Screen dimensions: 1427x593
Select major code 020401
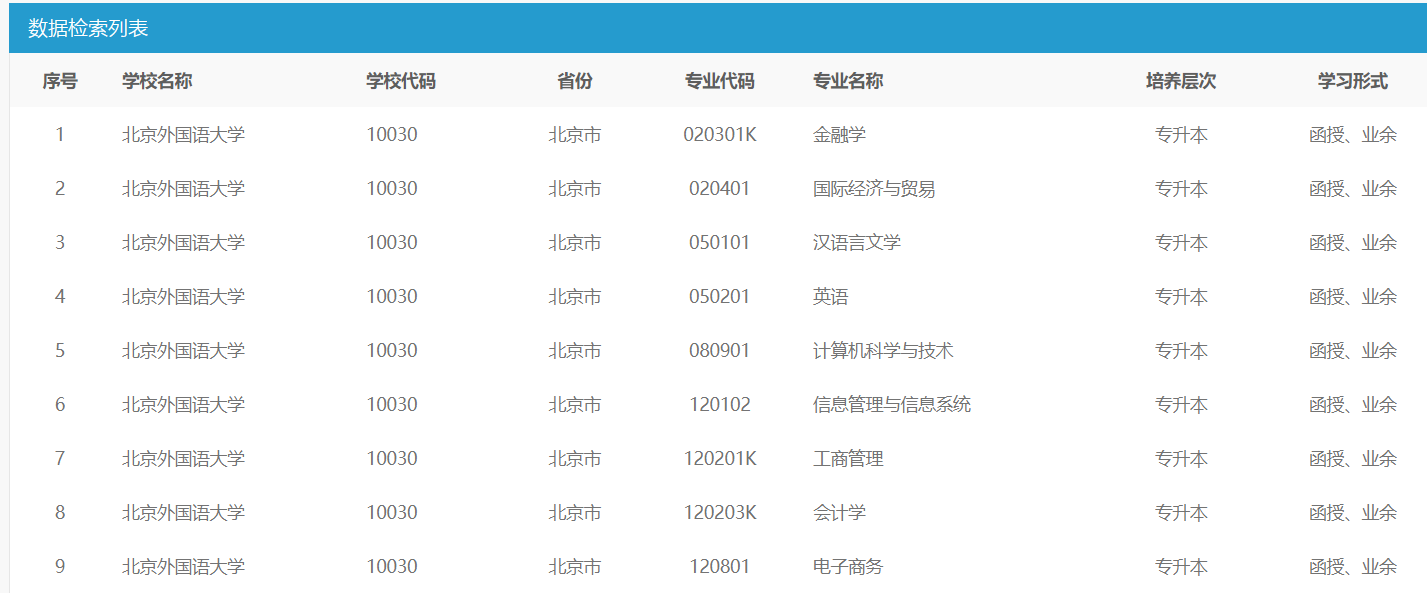(x=720, y=189)
